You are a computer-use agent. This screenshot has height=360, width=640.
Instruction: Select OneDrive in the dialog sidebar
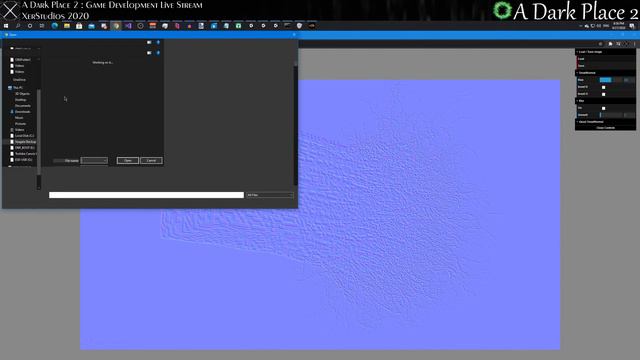point(20,80)
